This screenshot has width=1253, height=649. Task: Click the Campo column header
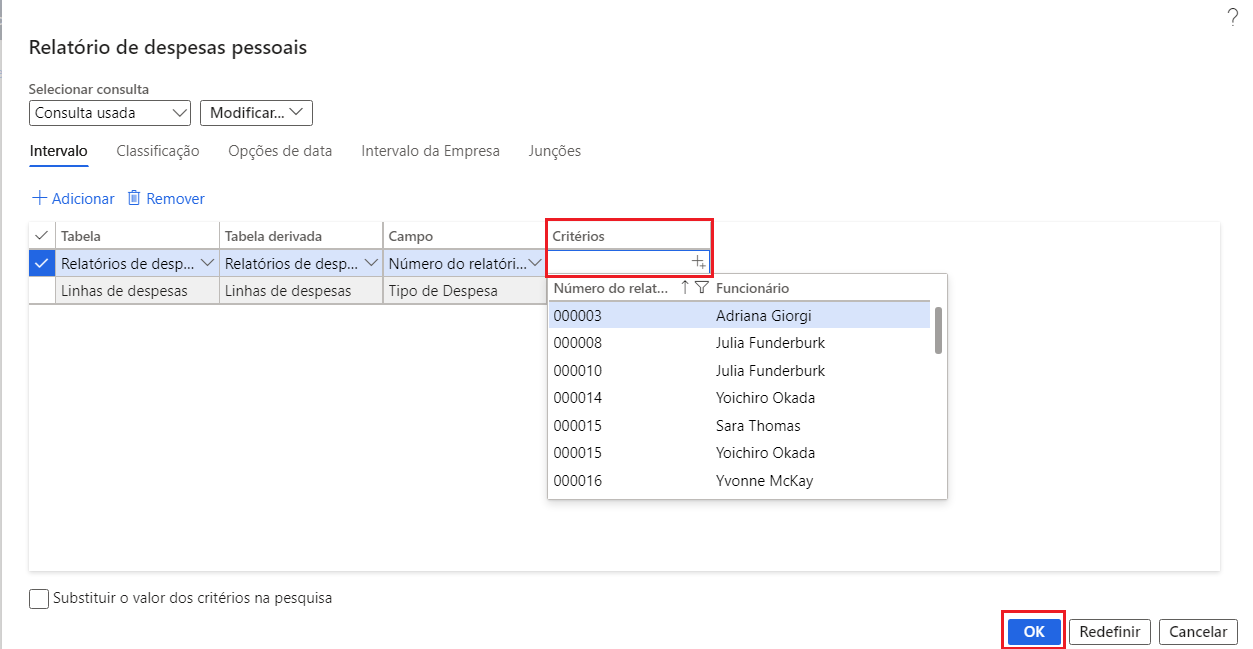(465, 236)
